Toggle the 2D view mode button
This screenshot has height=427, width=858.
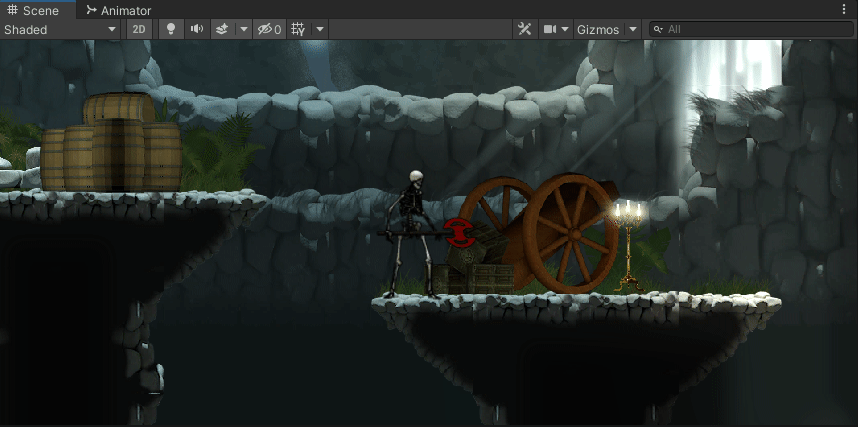pos(139,30)
